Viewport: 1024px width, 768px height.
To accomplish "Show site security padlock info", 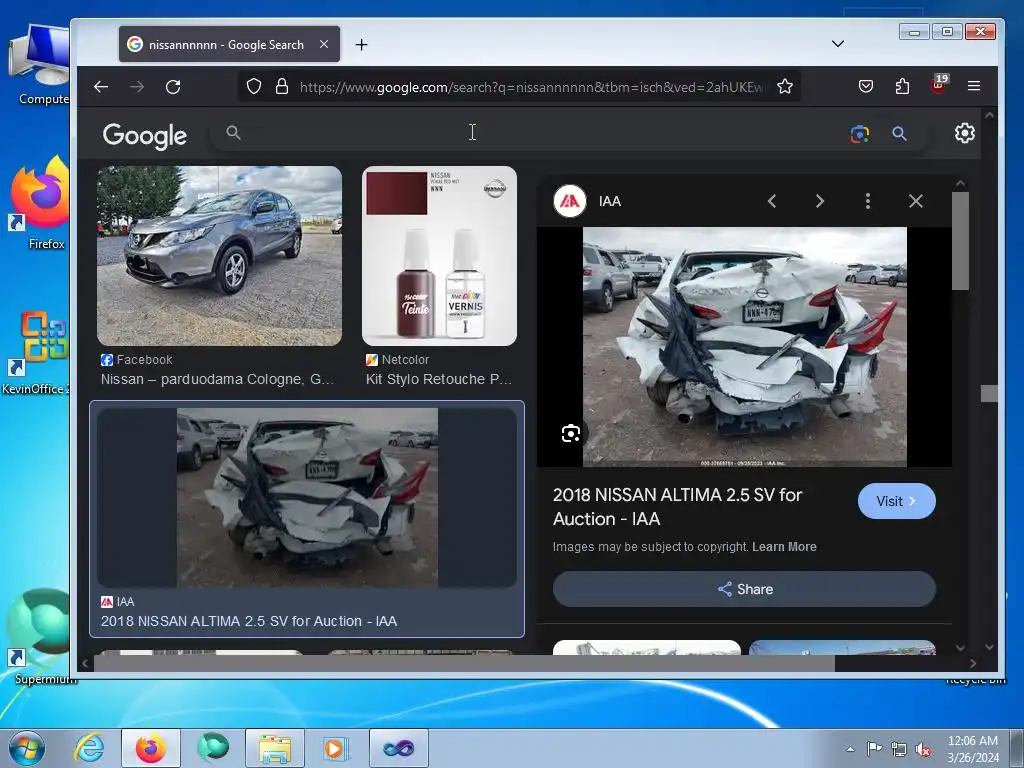I will pos(281,87).
